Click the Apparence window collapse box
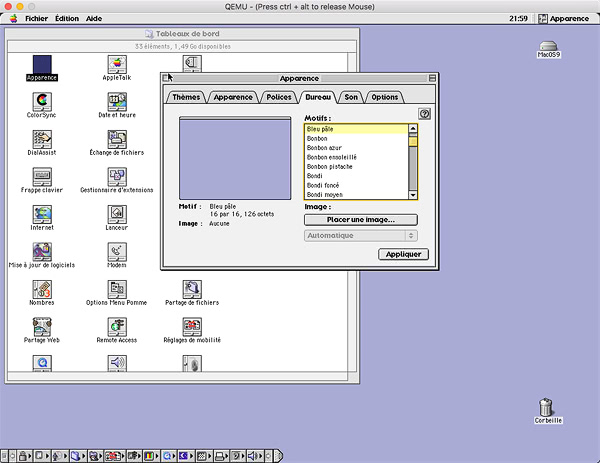 pyautogui.click(x=432, y=78)
